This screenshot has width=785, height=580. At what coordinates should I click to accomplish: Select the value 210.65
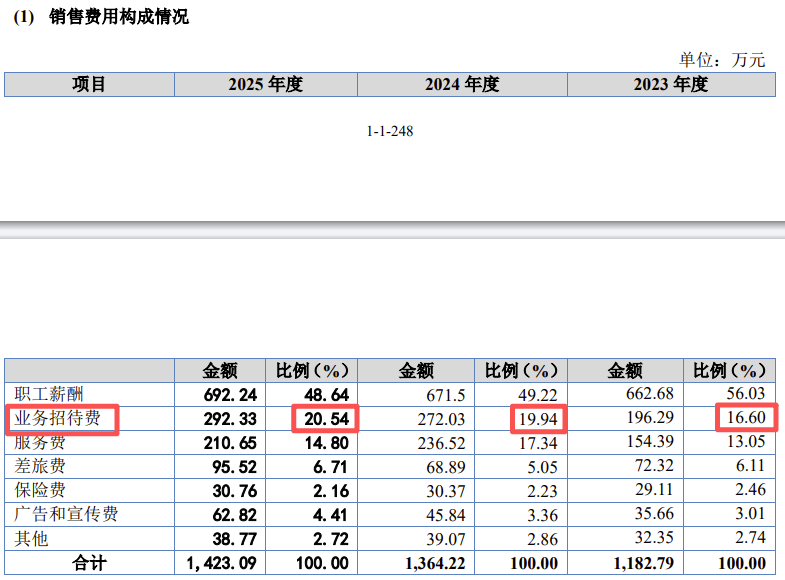[230, 443]
